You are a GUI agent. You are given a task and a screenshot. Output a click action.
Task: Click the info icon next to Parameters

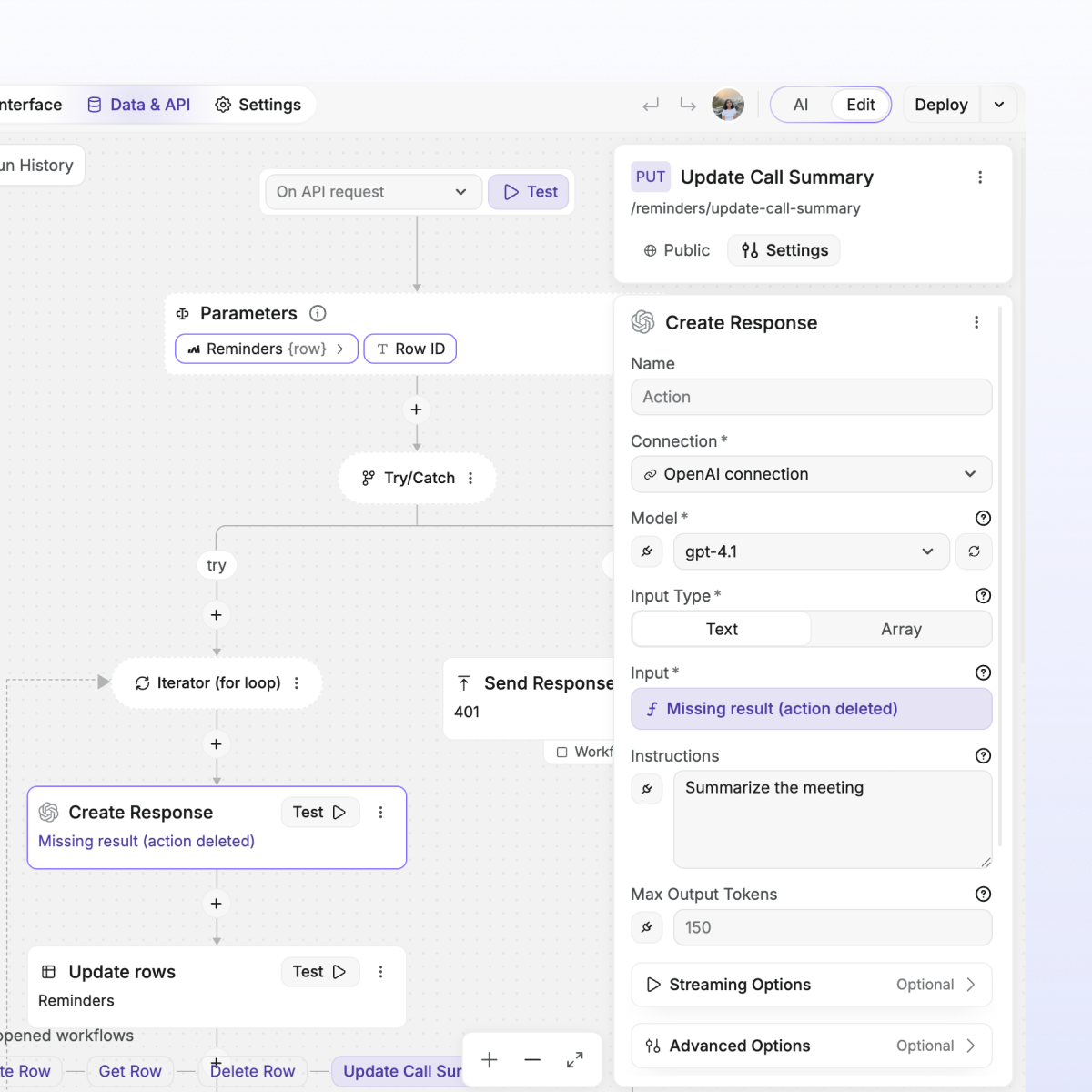318,313
